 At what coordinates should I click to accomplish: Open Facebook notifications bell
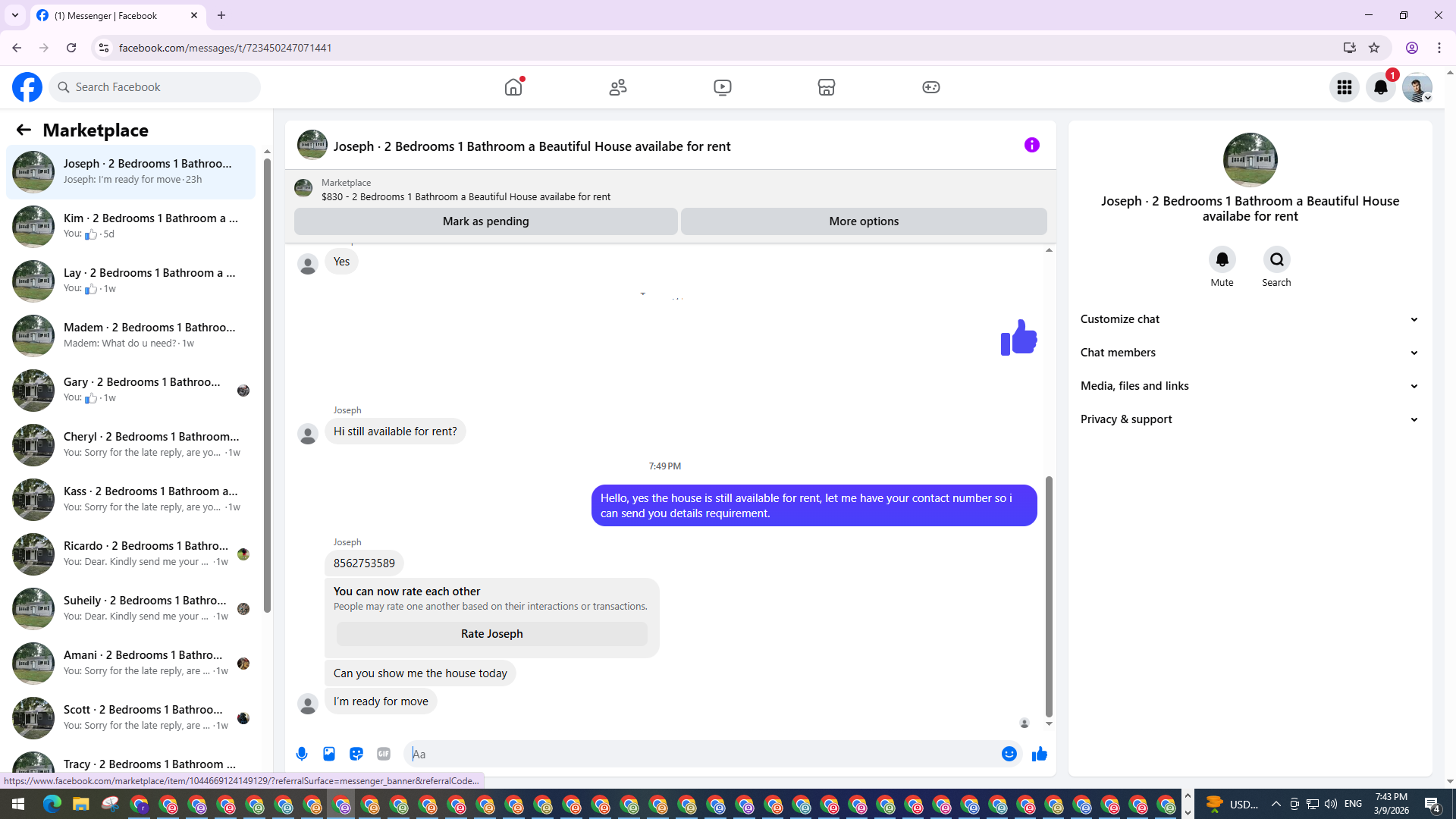[x=1380, y=87]
